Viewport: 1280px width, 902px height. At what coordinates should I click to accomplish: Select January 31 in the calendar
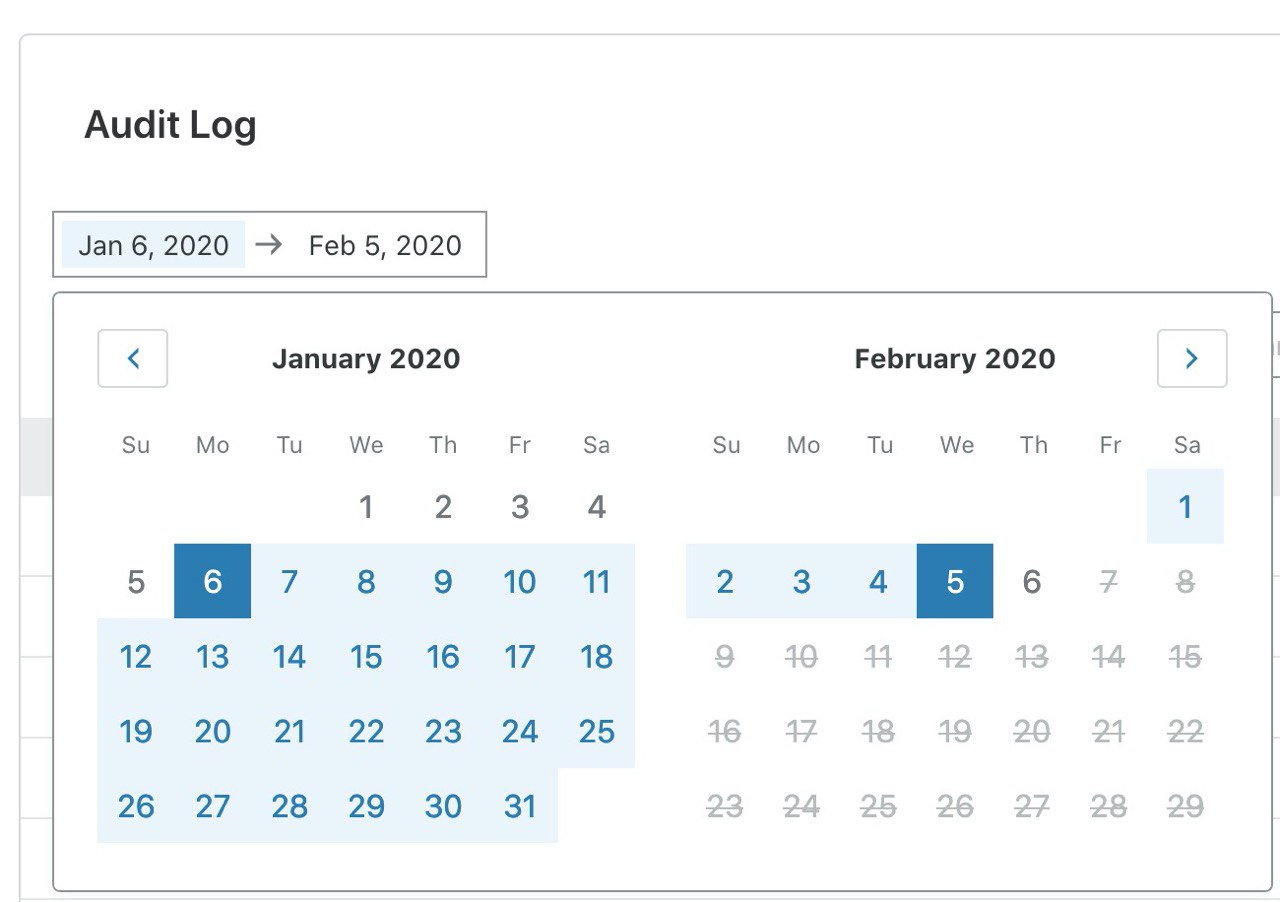520,806
